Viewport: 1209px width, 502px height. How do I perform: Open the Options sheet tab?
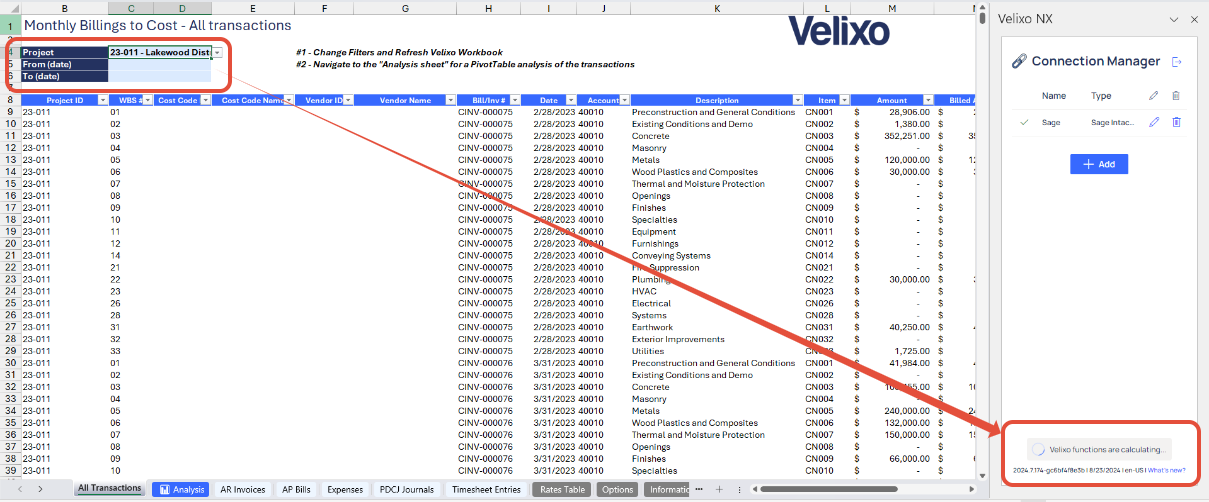[x=618, y=490]
